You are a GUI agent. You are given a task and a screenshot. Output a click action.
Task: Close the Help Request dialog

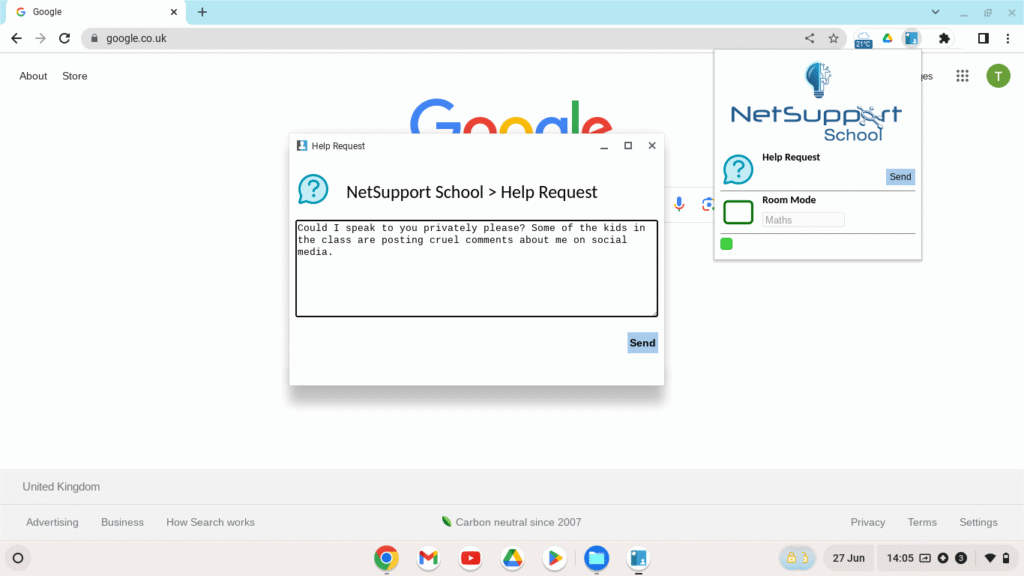(x=652, y=146)
